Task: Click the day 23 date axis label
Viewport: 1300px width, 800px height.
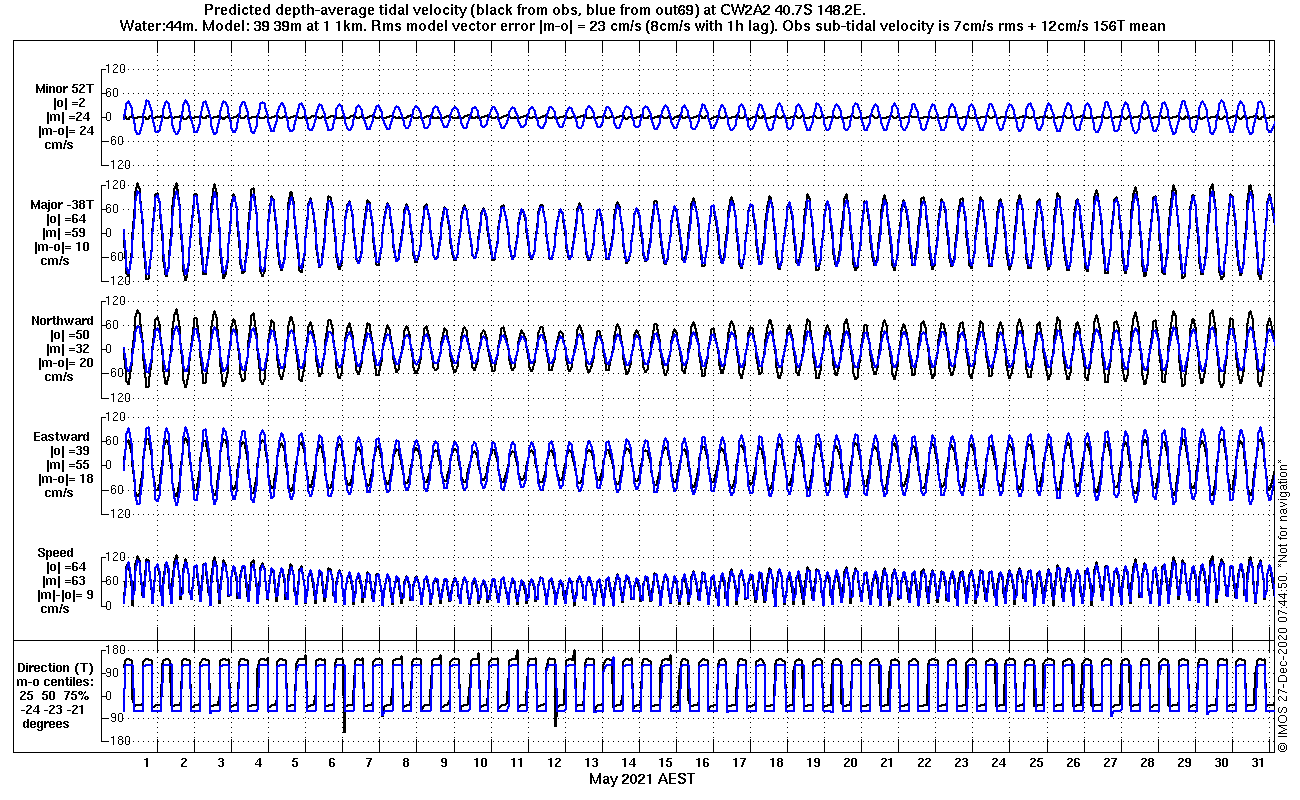Action: tap(961, 763)
